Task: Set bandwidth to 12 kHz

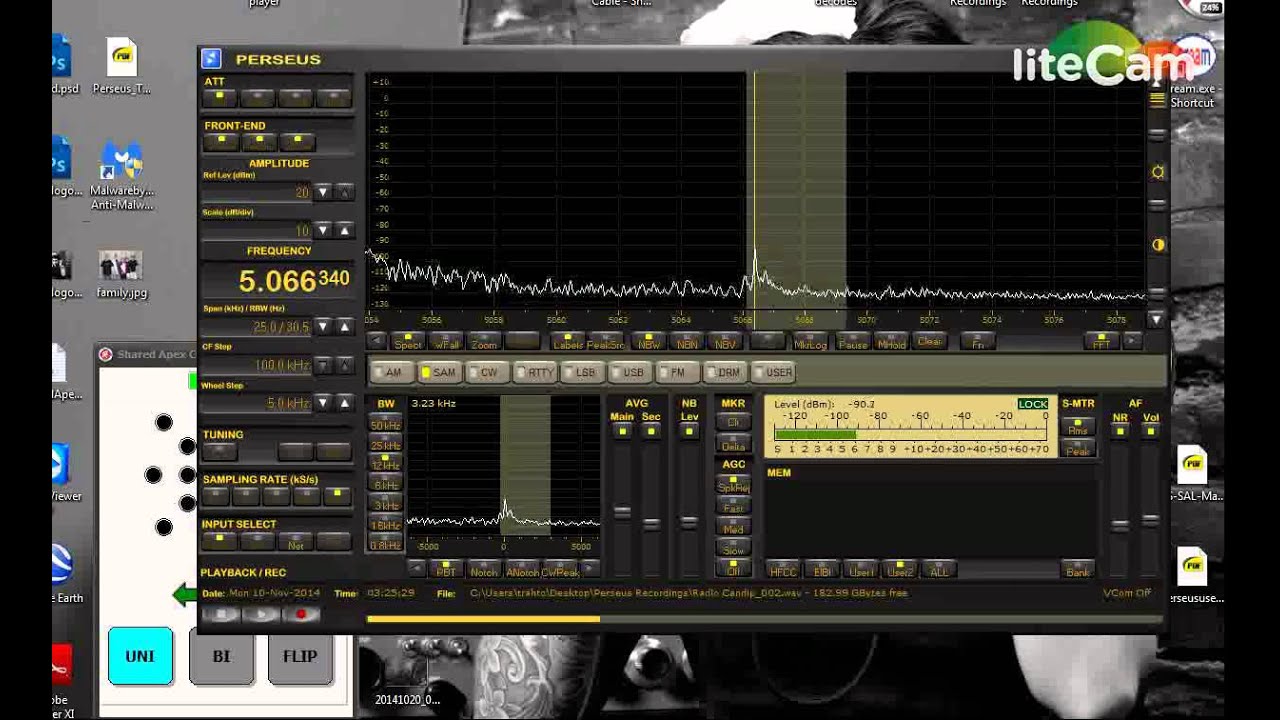Action: pyautogui.click(x=385, y=464)
